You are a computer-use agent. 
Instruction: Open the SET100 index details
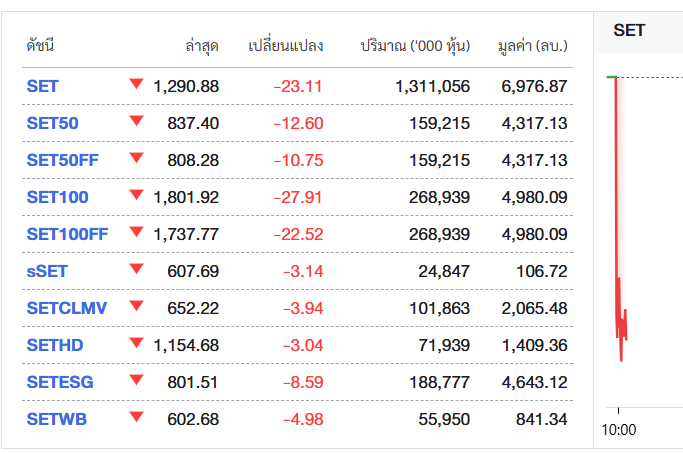pos(57,198)
